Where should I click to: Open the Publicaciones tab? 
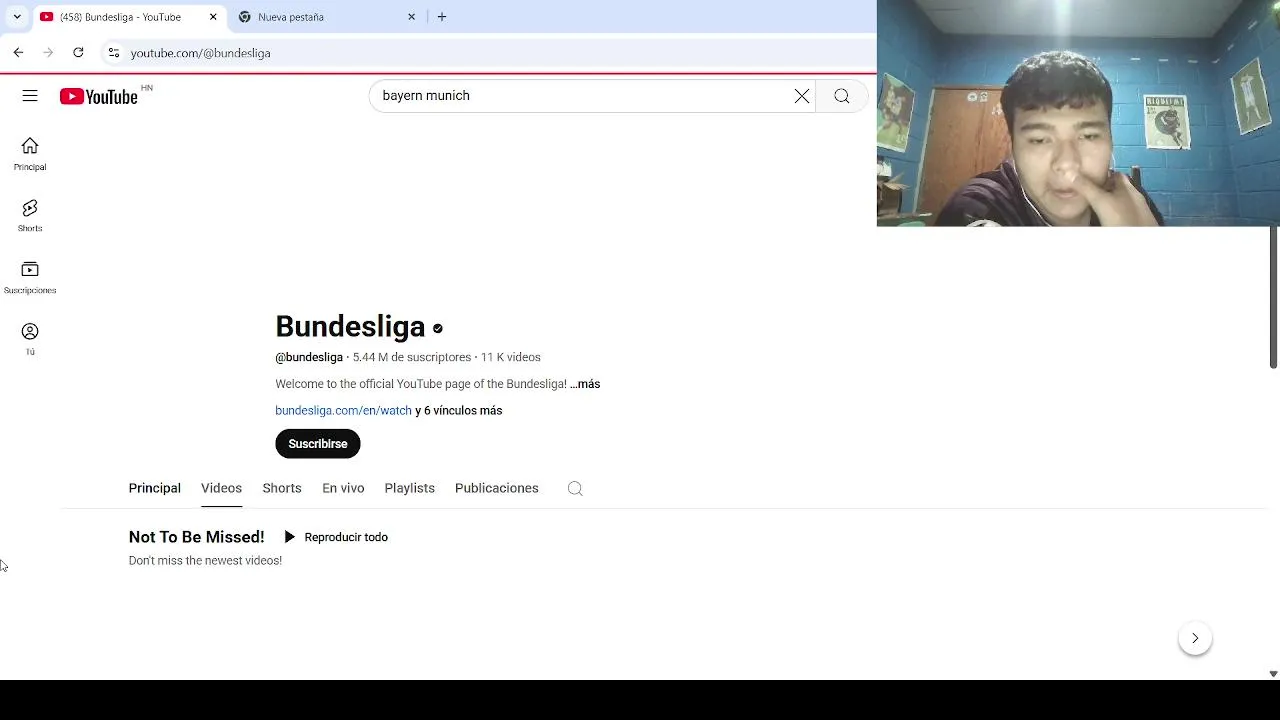(497, 488)
